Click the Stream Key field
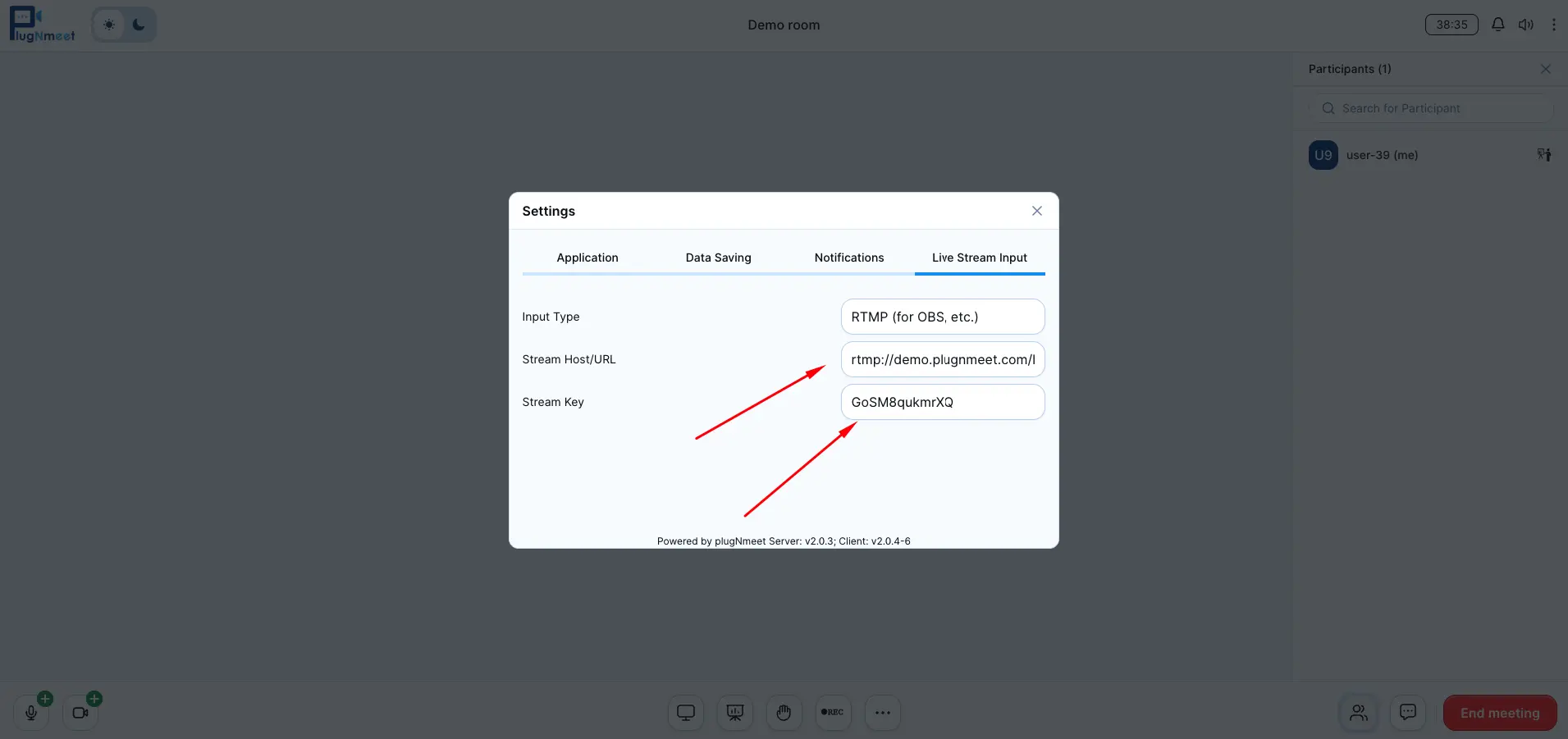The image size is (1568, 739). tap(942, 402)
